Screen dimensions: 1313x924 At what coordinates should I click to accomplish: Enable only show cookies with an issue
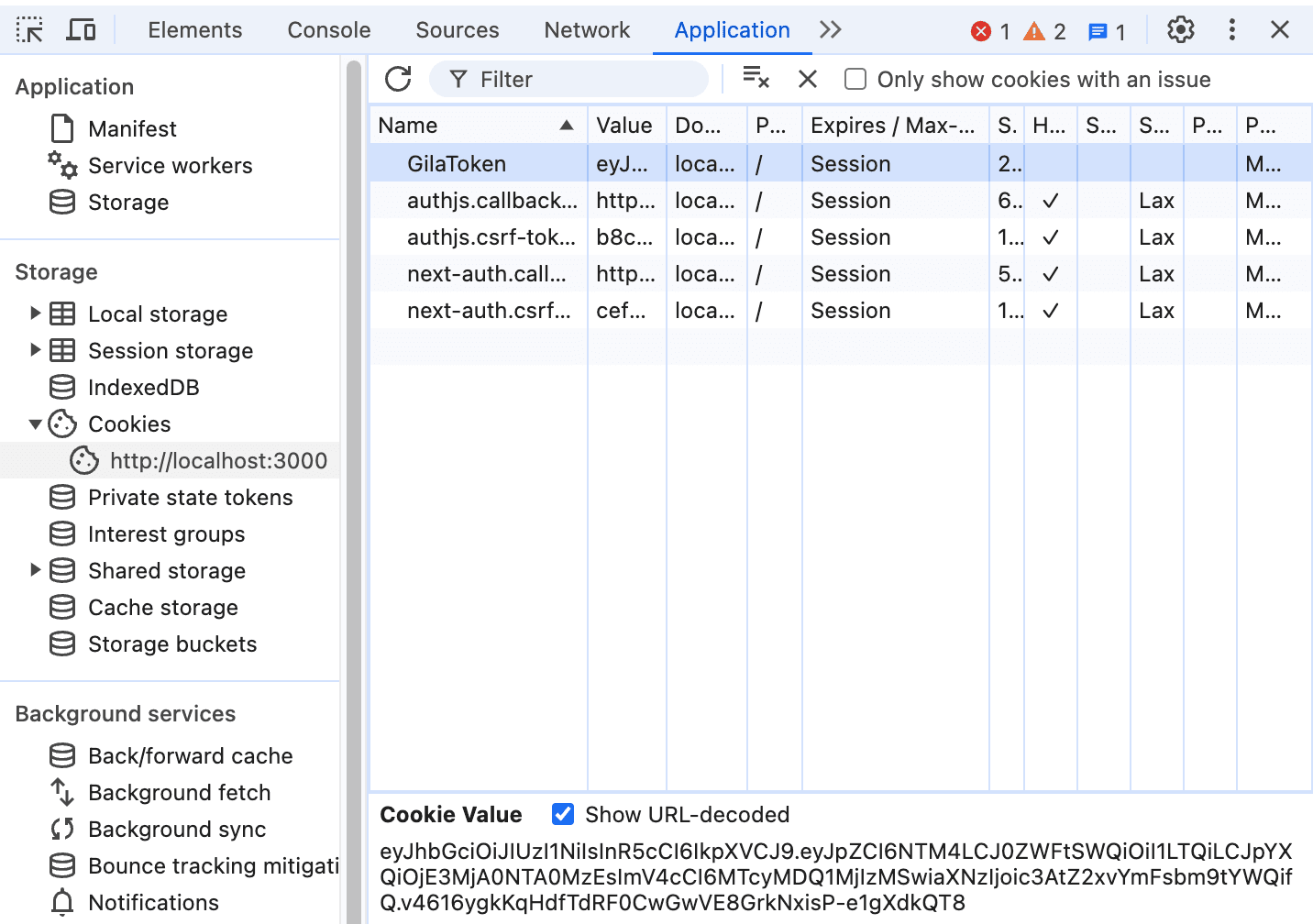855,80
